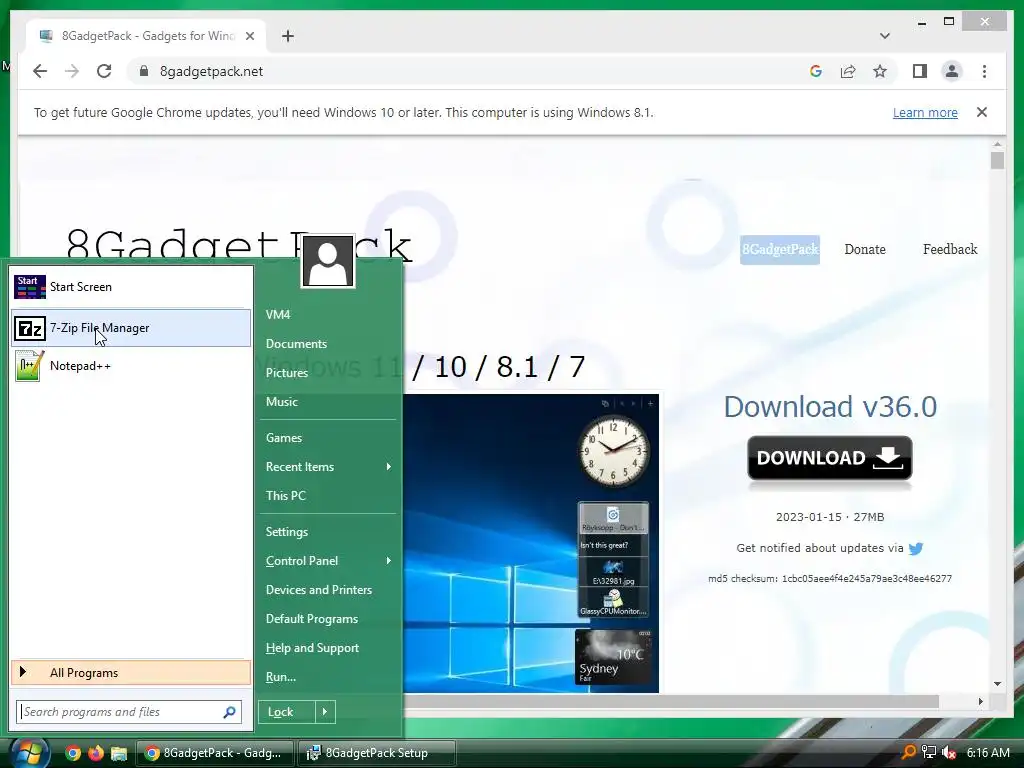Open a new Chrome tab
Viewport: 1024px width, 768px height.
(288, 36)
